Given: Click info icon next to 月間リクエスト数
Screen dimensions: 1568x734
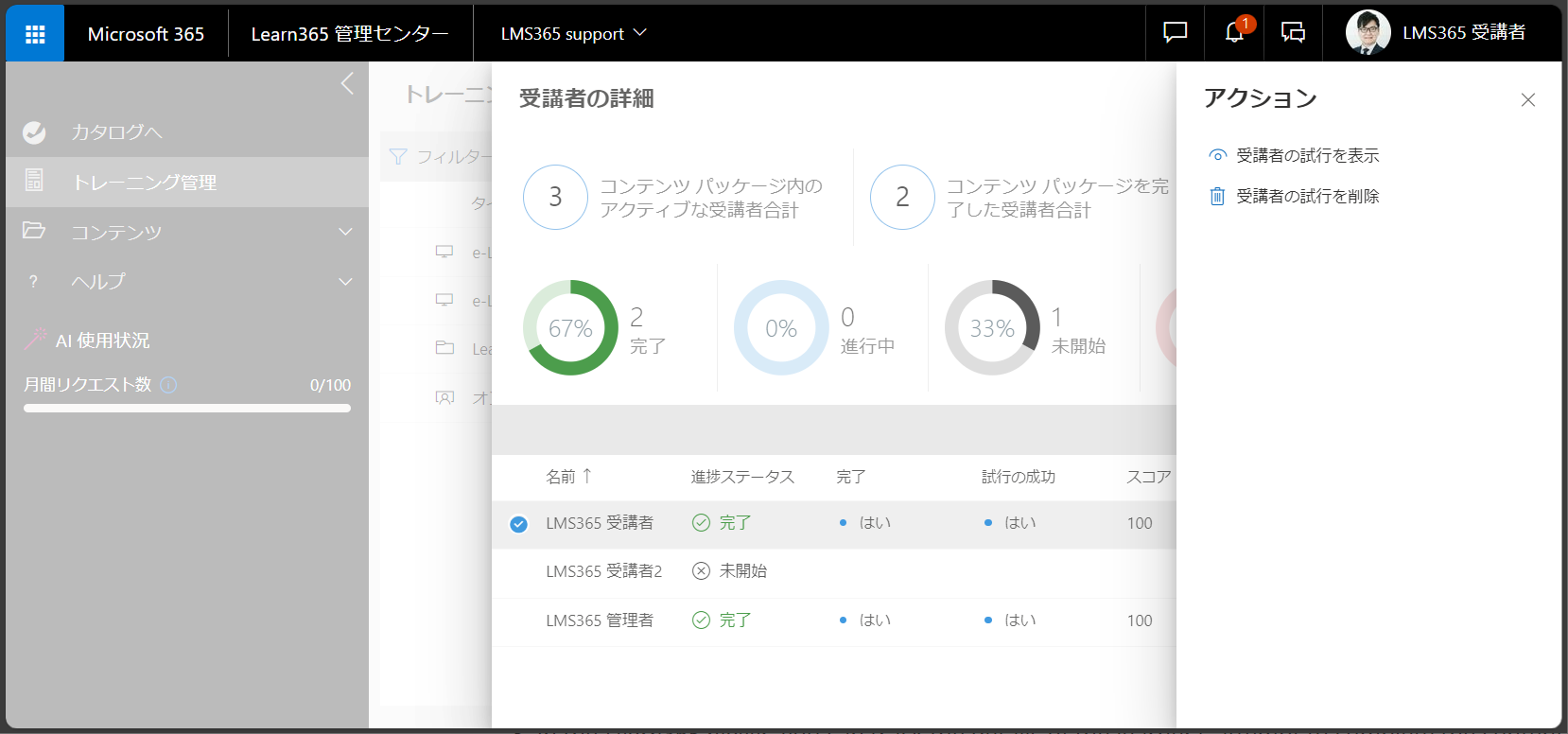Looking at the screenshot, I should [x=168, y=384].
